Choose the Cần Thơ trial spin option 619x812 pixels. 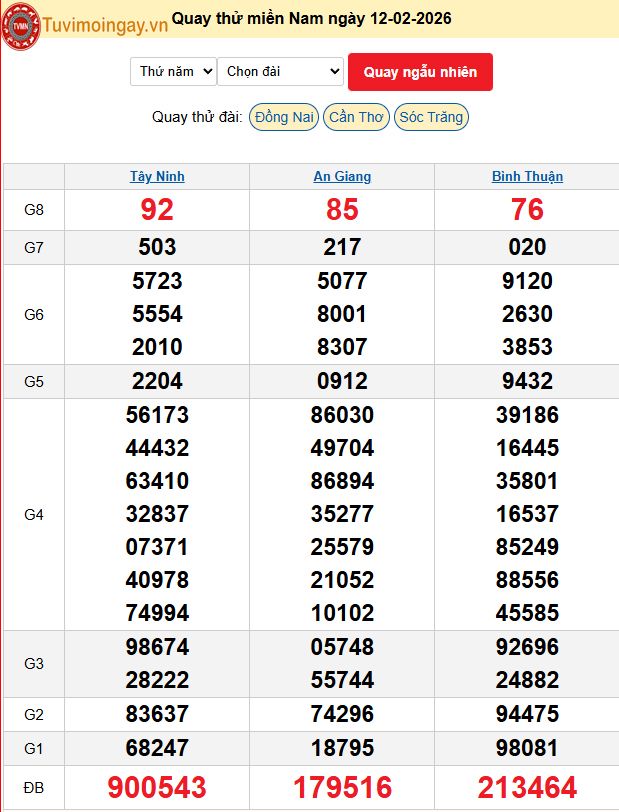pos(356,117)
